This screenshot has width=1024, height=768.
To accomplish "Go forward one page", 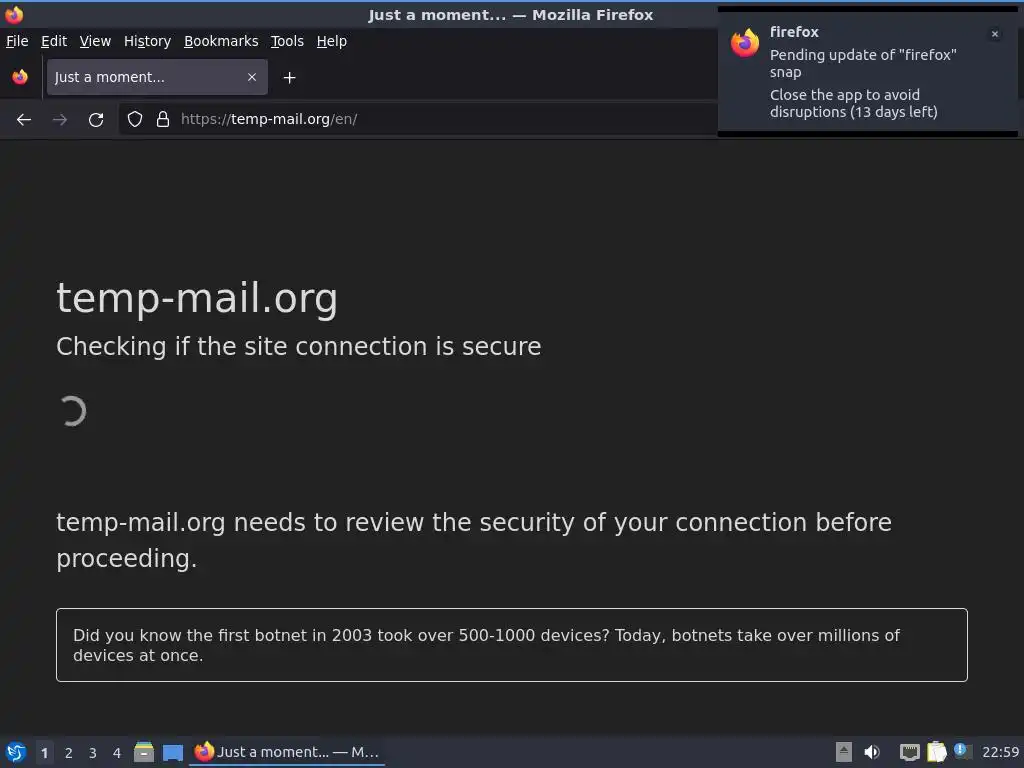I will click(60, 120).
